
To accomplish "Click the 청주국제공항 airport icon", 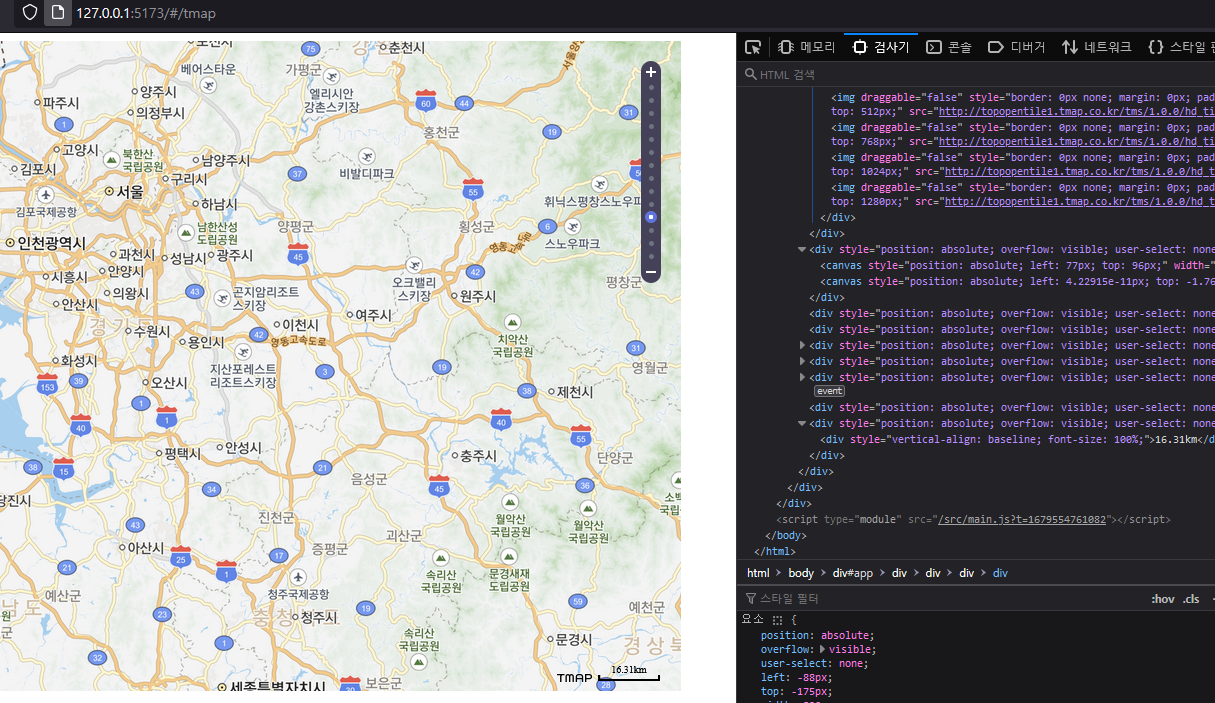I will click(x=298, y=578).
